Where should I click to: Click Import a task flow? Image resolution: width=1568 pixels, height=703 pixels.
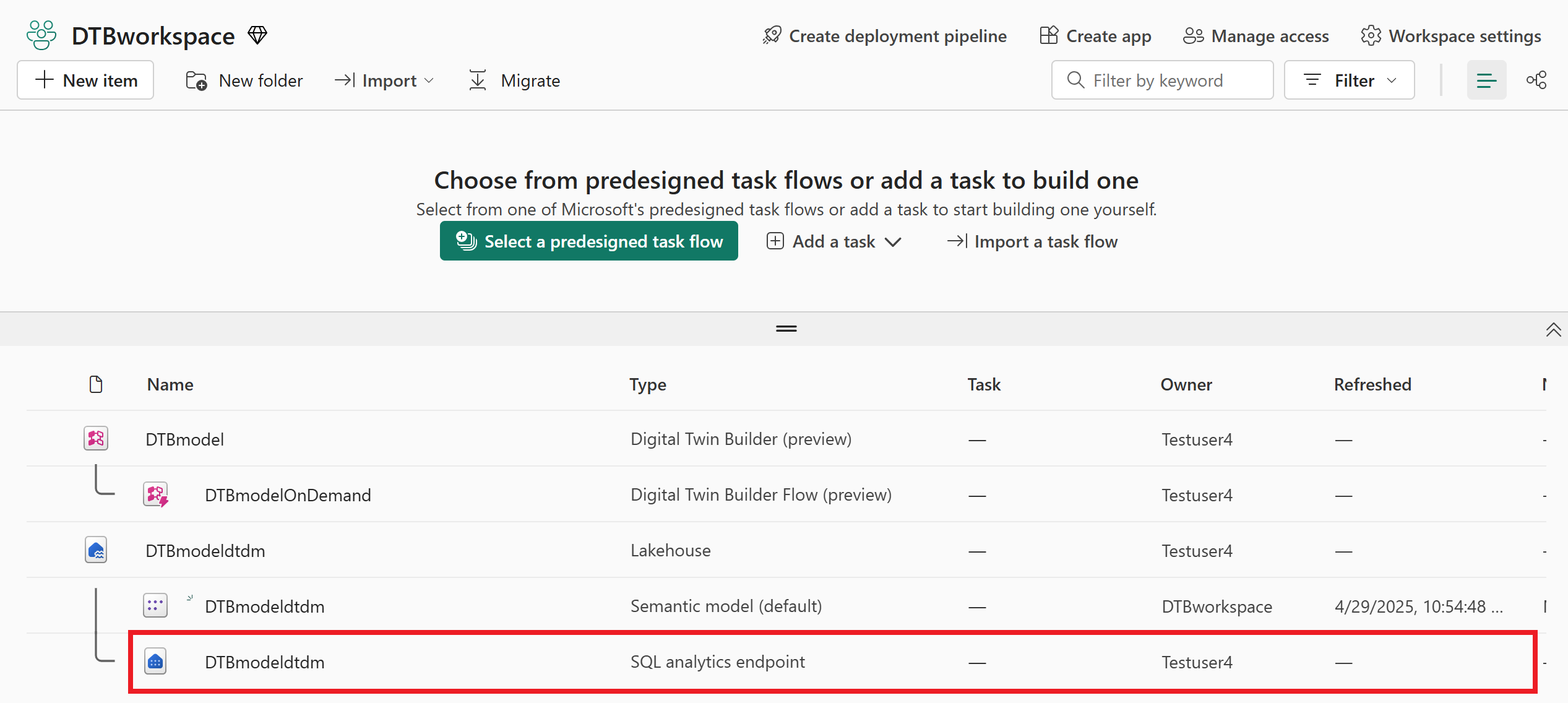pyautogui.click(x=1032, y=241)
